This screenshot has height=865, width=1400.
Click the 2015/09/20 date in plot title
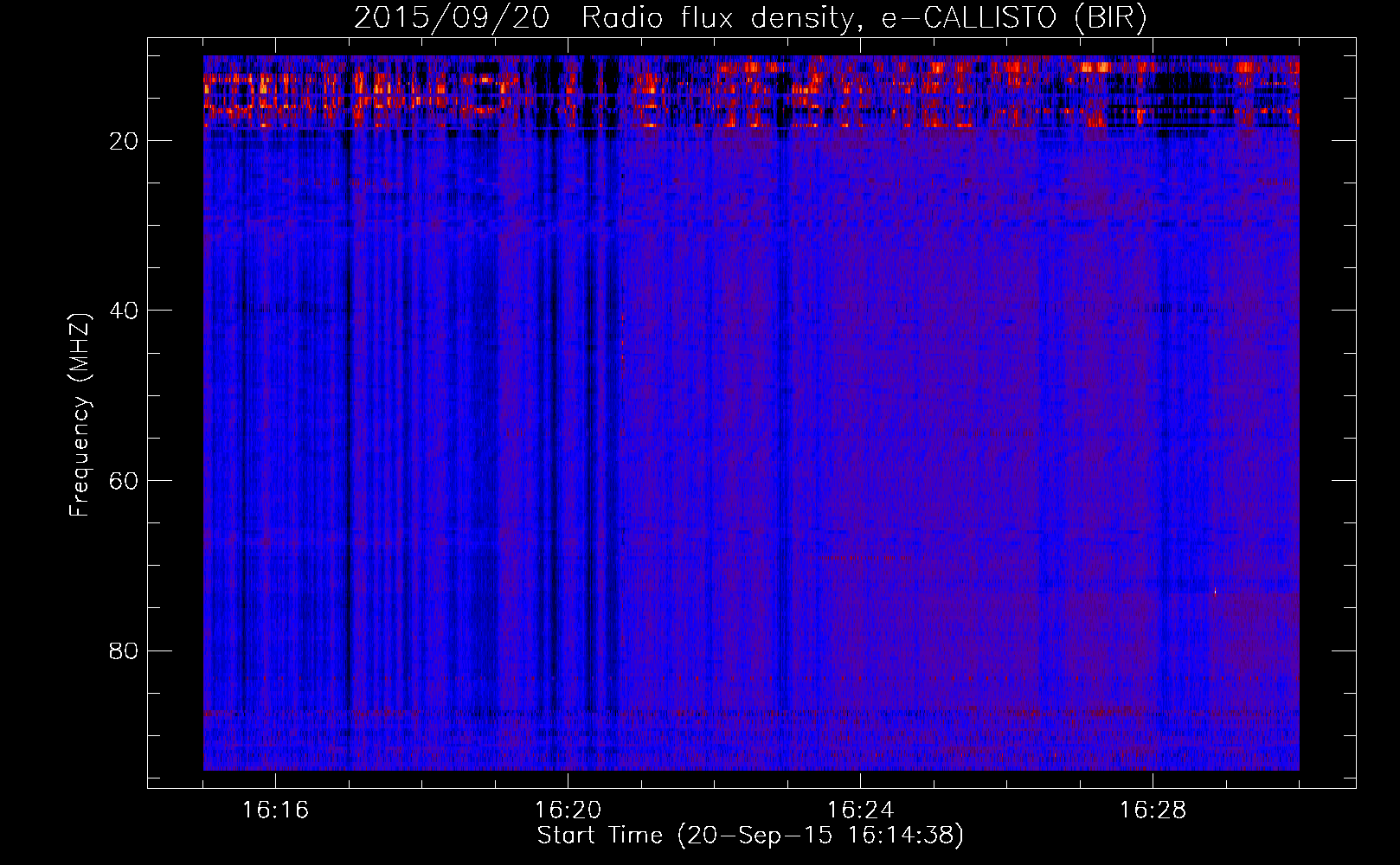click(451, 18)
